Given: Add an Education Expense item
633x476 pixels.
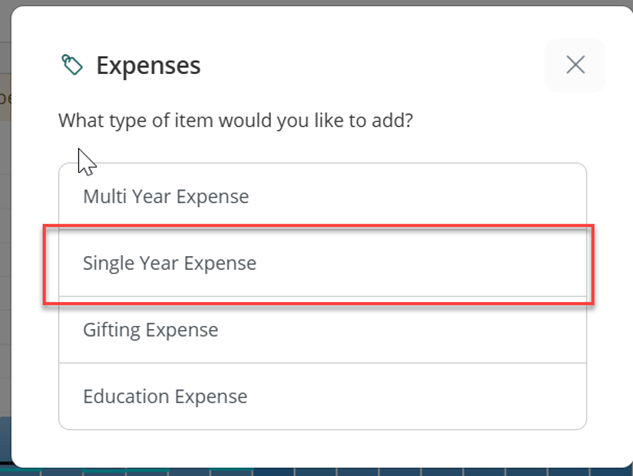Looking at the screenshot, I should (323, 396).
